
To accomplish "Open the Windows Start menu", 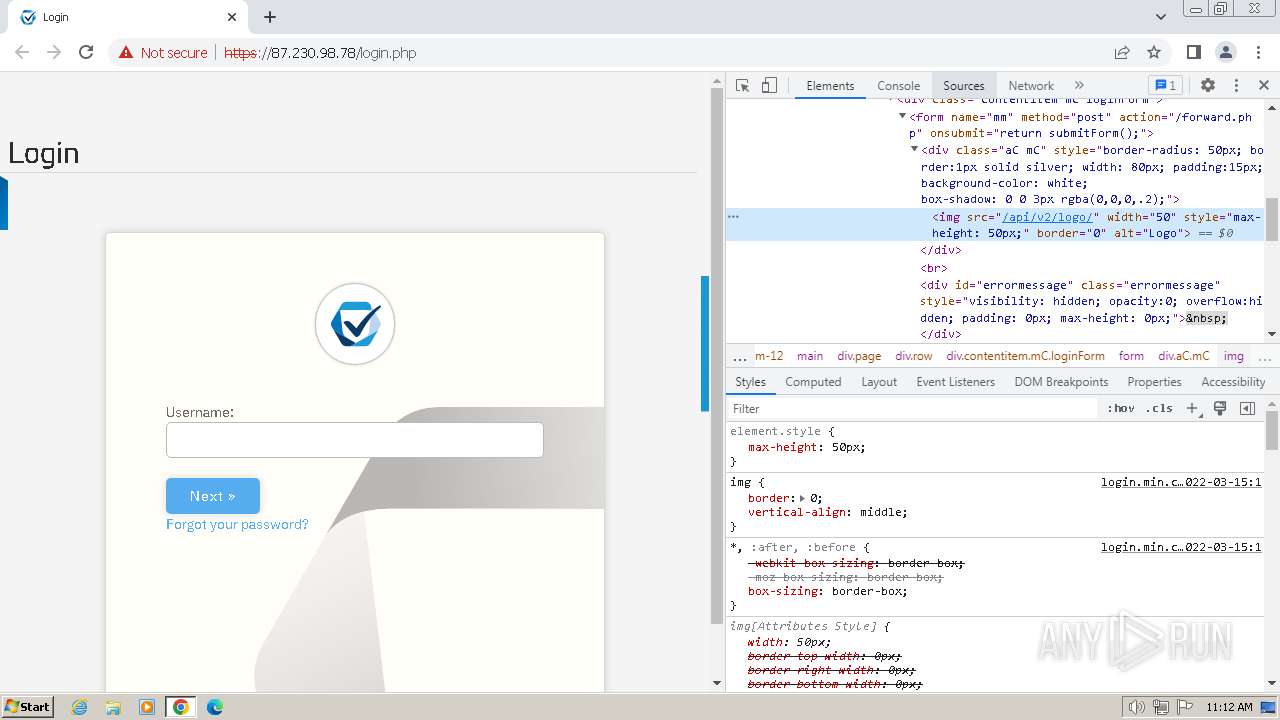I will [28, 706].
